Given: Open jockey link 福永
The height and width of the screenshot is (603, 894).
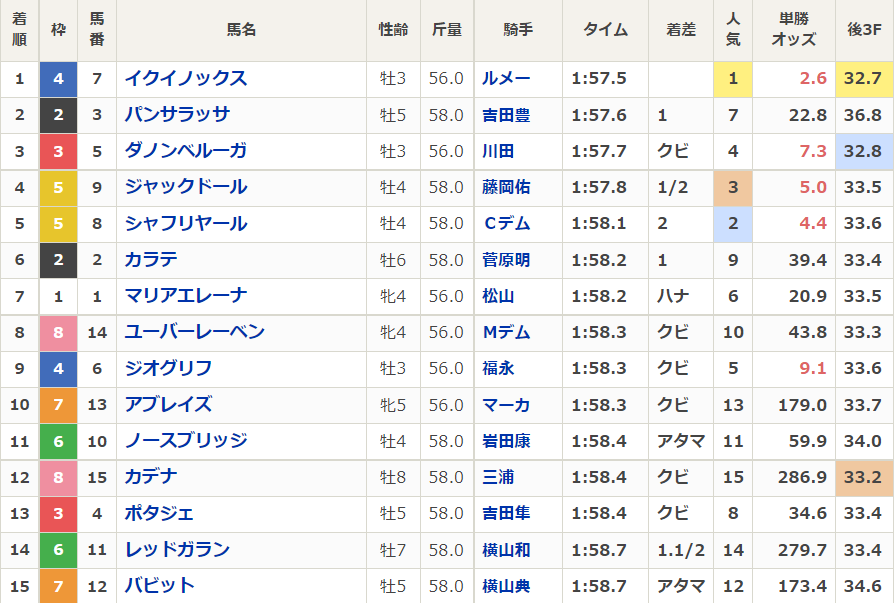Looking at the screenshot, I should (498, 368).
